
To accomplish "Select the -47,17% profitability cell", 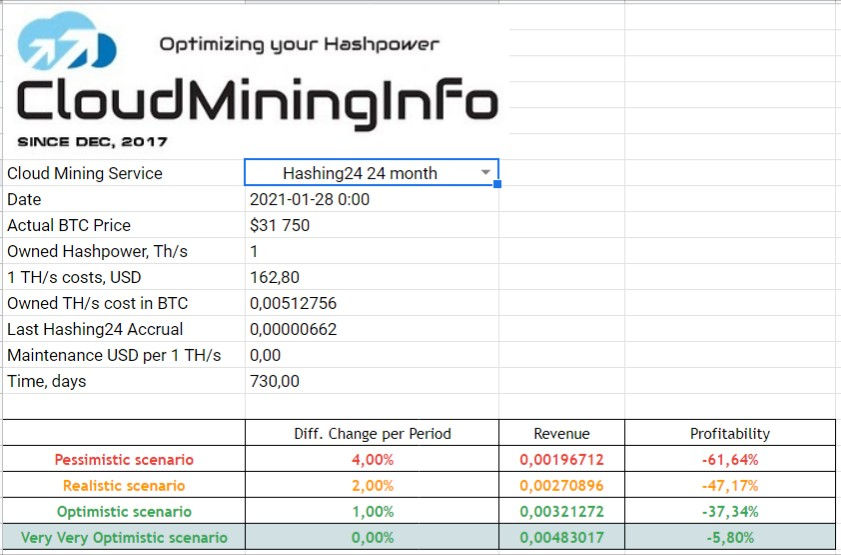I will click(730, 486).
